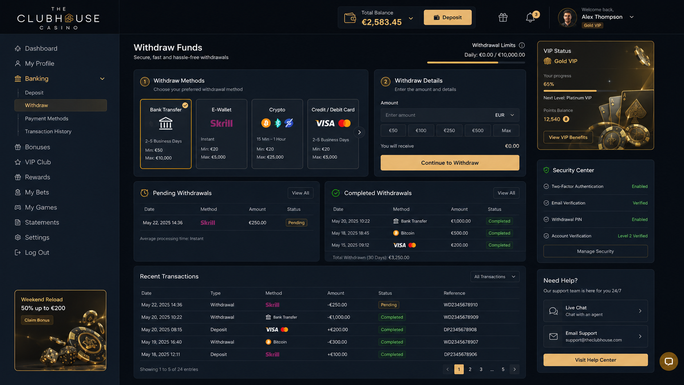Show more withdraw methods with the arrow
Viewport: 684px width, 385px height.
coord(359,132)
